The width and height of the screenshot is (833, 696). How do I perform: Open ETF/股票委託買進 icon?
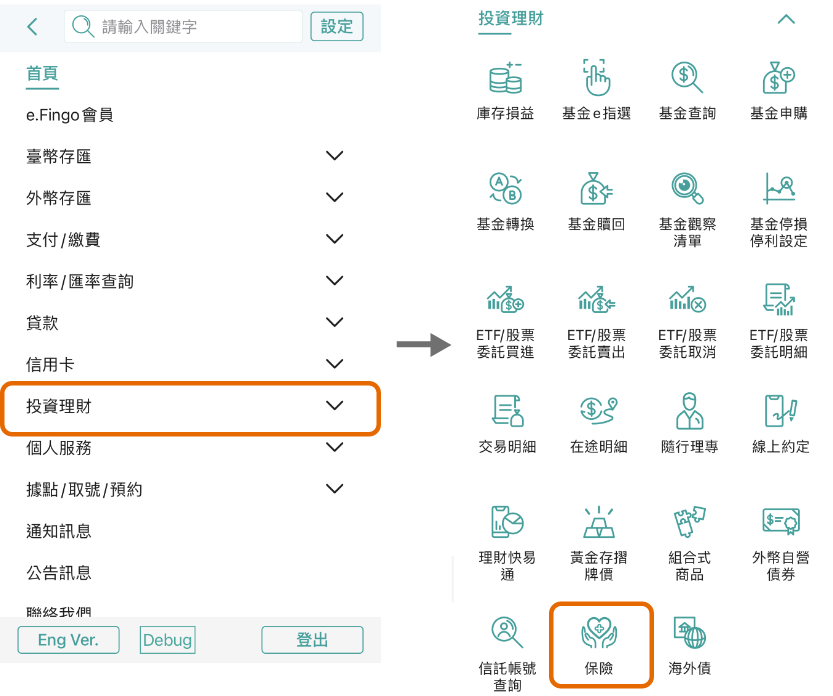pyautogui.click(x=505, y=299)
